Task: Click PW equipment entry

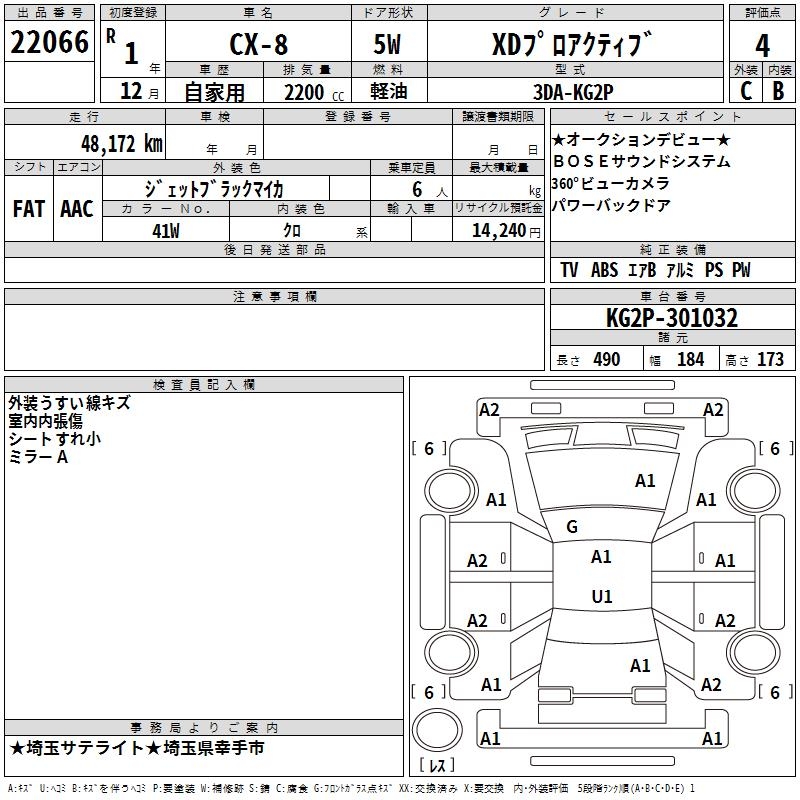Action: point(741,270)
